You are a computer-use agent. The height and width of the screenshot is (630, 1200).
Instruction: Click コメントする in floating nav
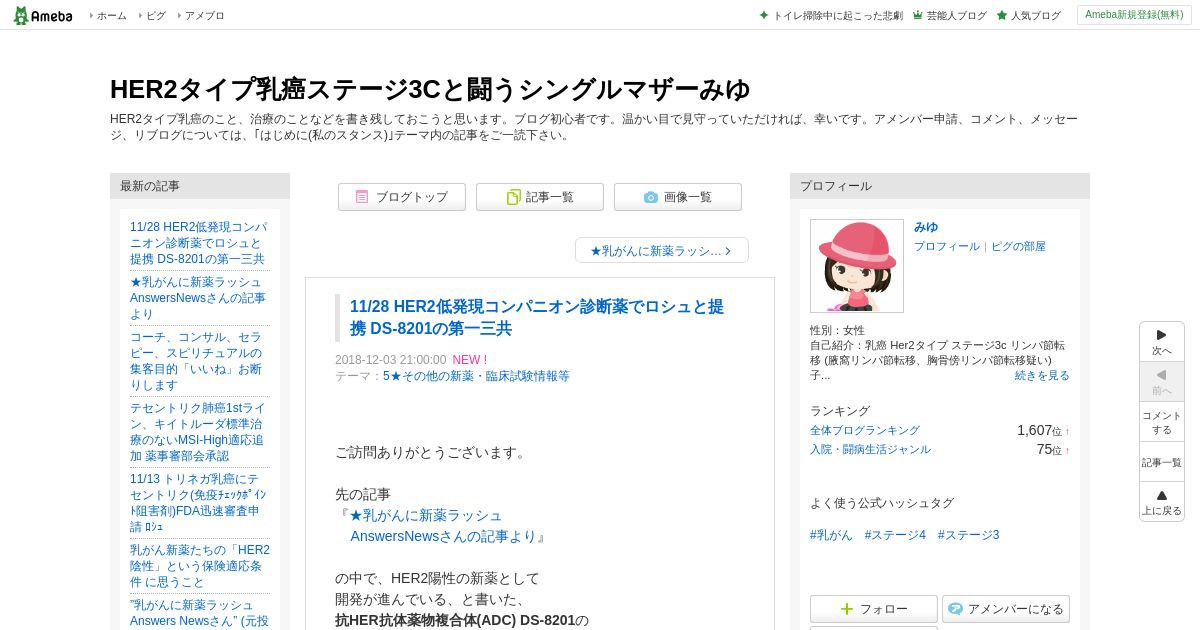[x=1162, y=422]
